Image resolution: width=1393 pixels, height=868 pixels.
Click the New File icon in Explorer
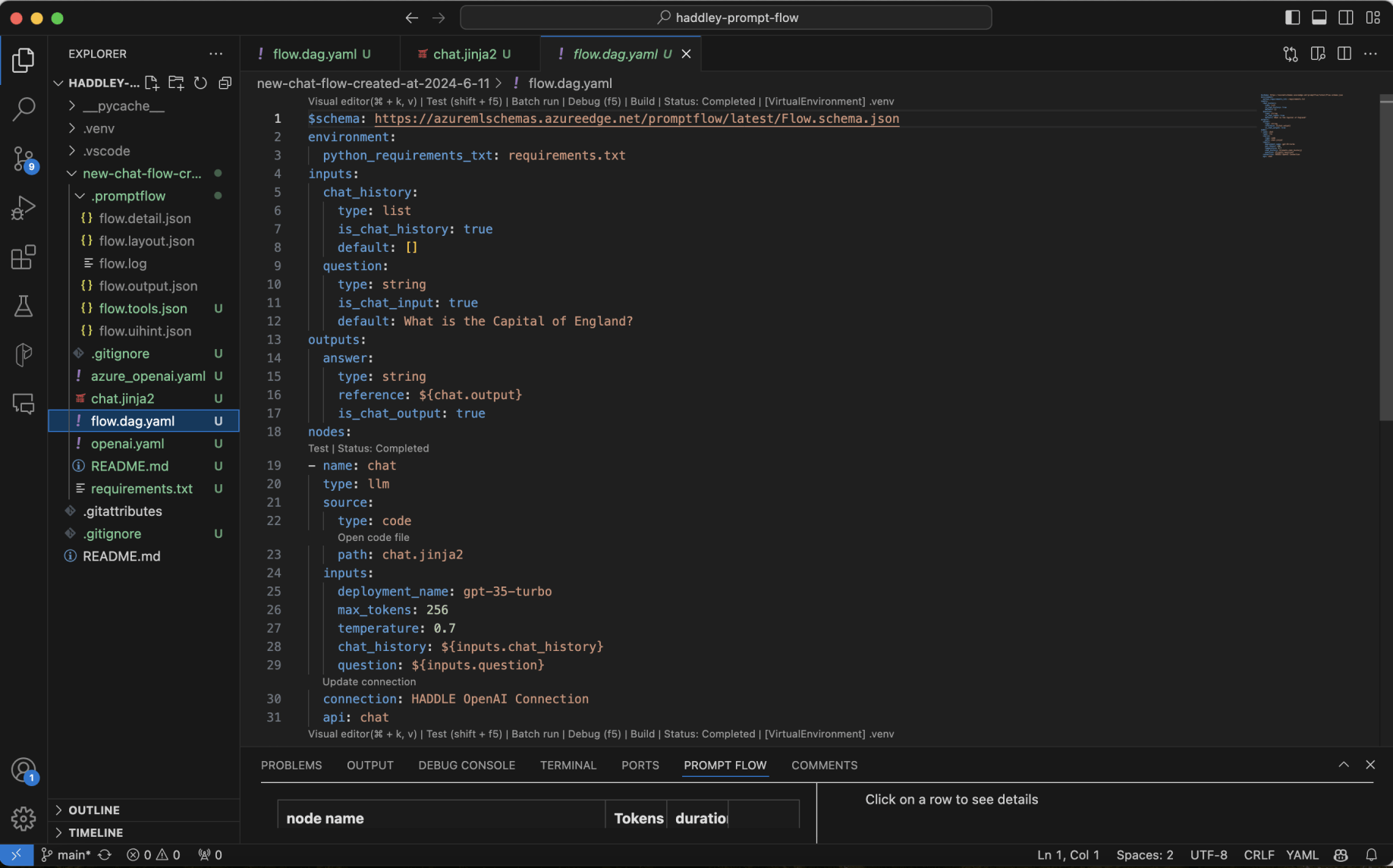[x=152, y=83]
